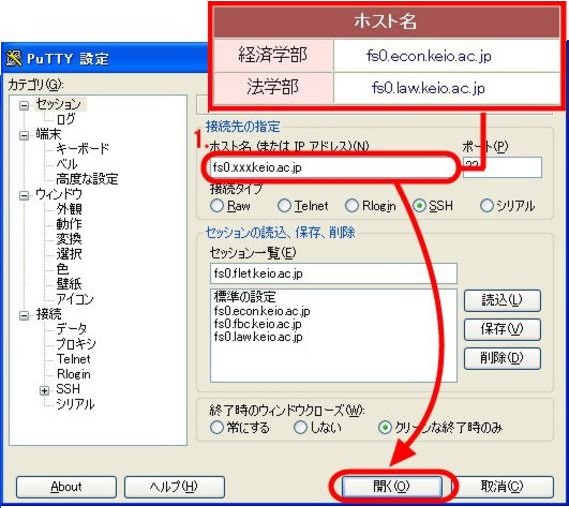
Task: Select the Rlogin radio button
Action: [352, 206]
